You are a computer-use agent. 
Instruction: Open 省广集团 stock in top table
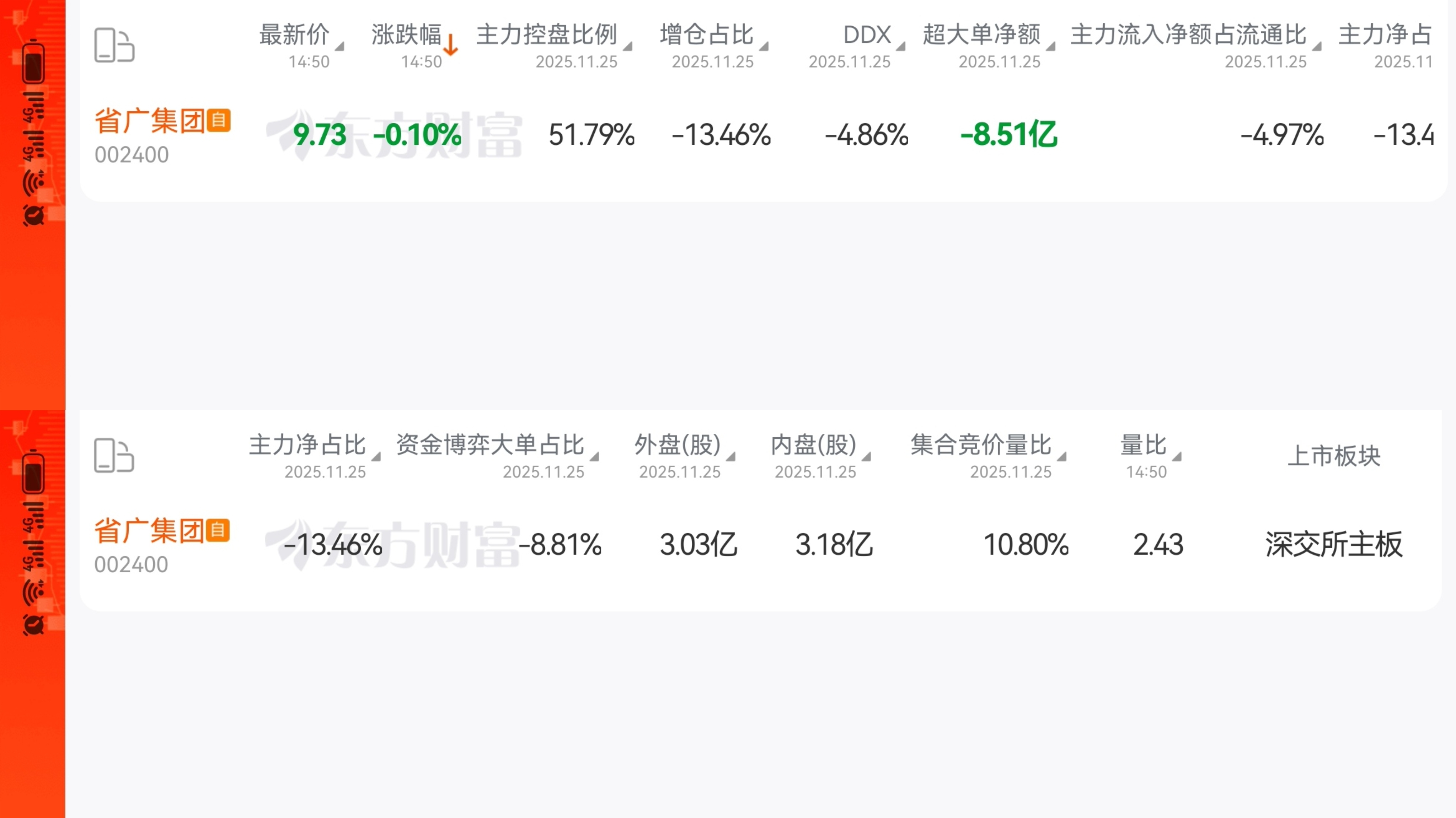(x=150, y=121)
